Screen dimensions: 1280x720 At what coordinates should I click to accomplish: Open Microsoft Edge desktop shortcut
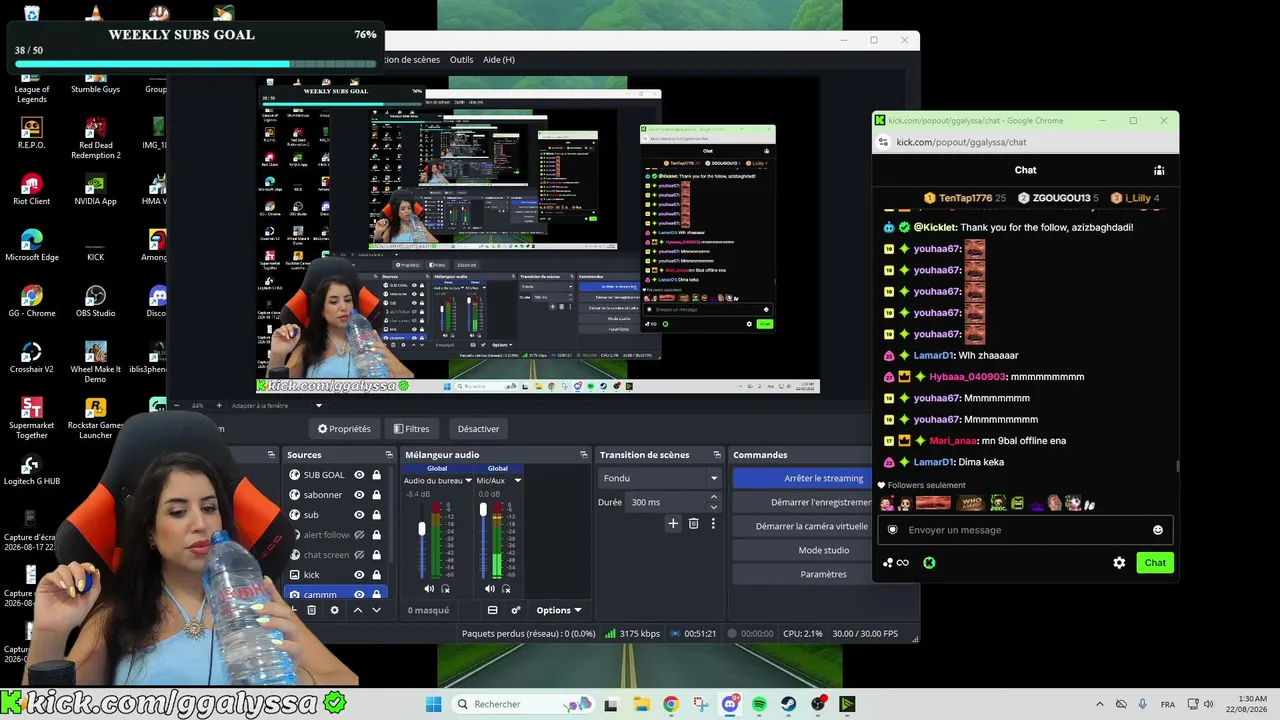32,246
